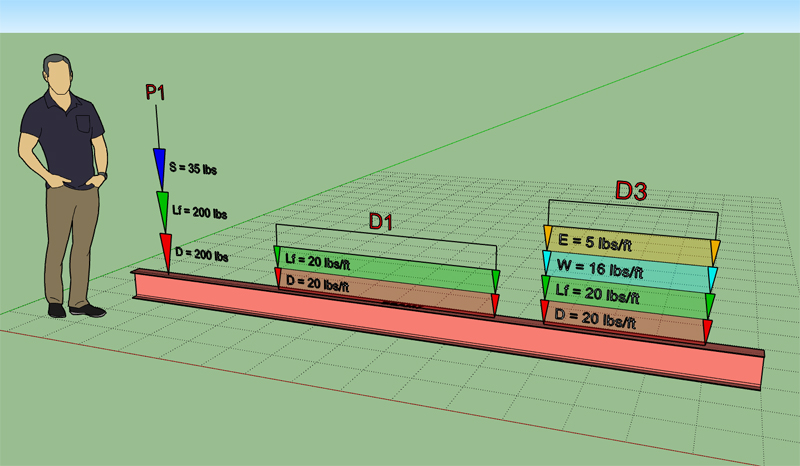800x466 pixels.
Task: Click the green Lf = 200 lbs arrow
Action: pos(163,212)
